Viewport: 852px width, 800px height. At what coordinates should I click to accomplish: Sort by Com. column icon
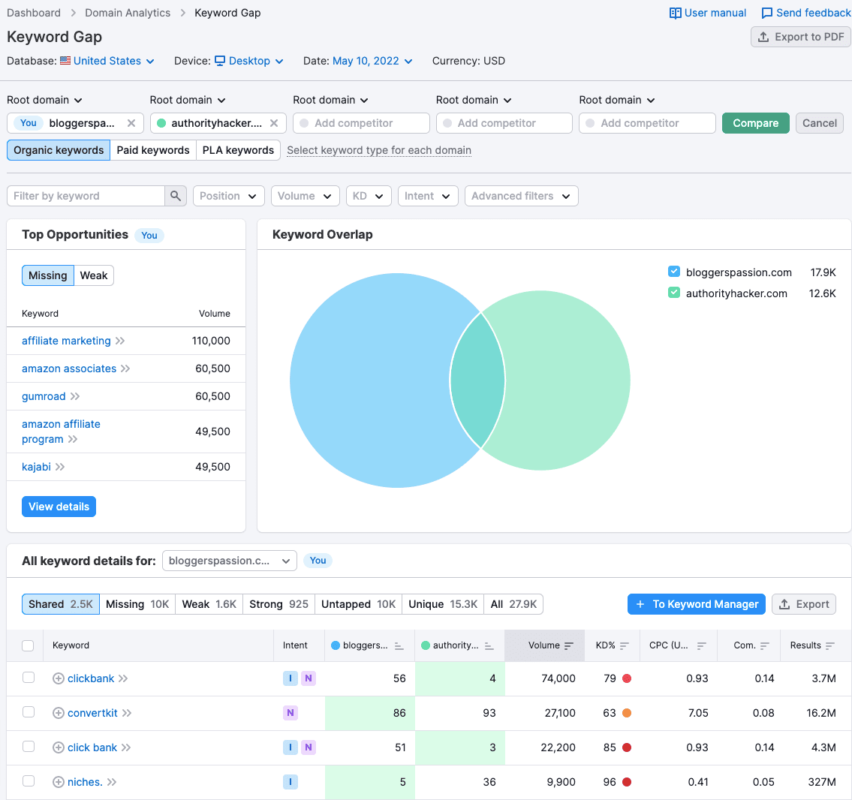click(x=765, y=646)
